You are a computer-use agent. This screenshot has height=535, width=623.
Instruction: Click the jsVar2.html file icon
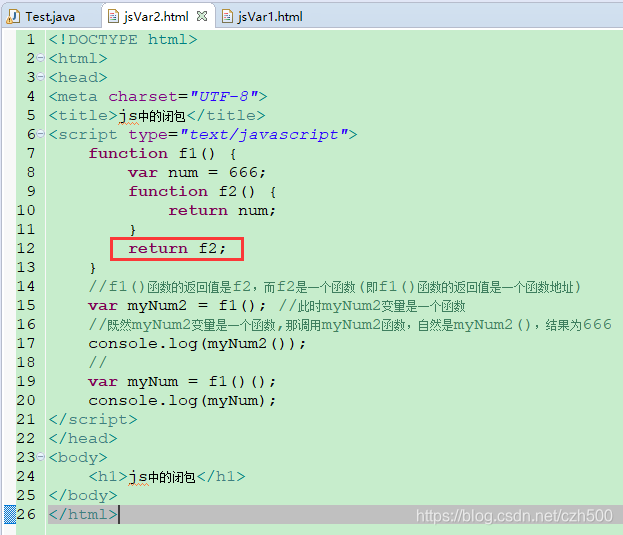click(114, 17)
